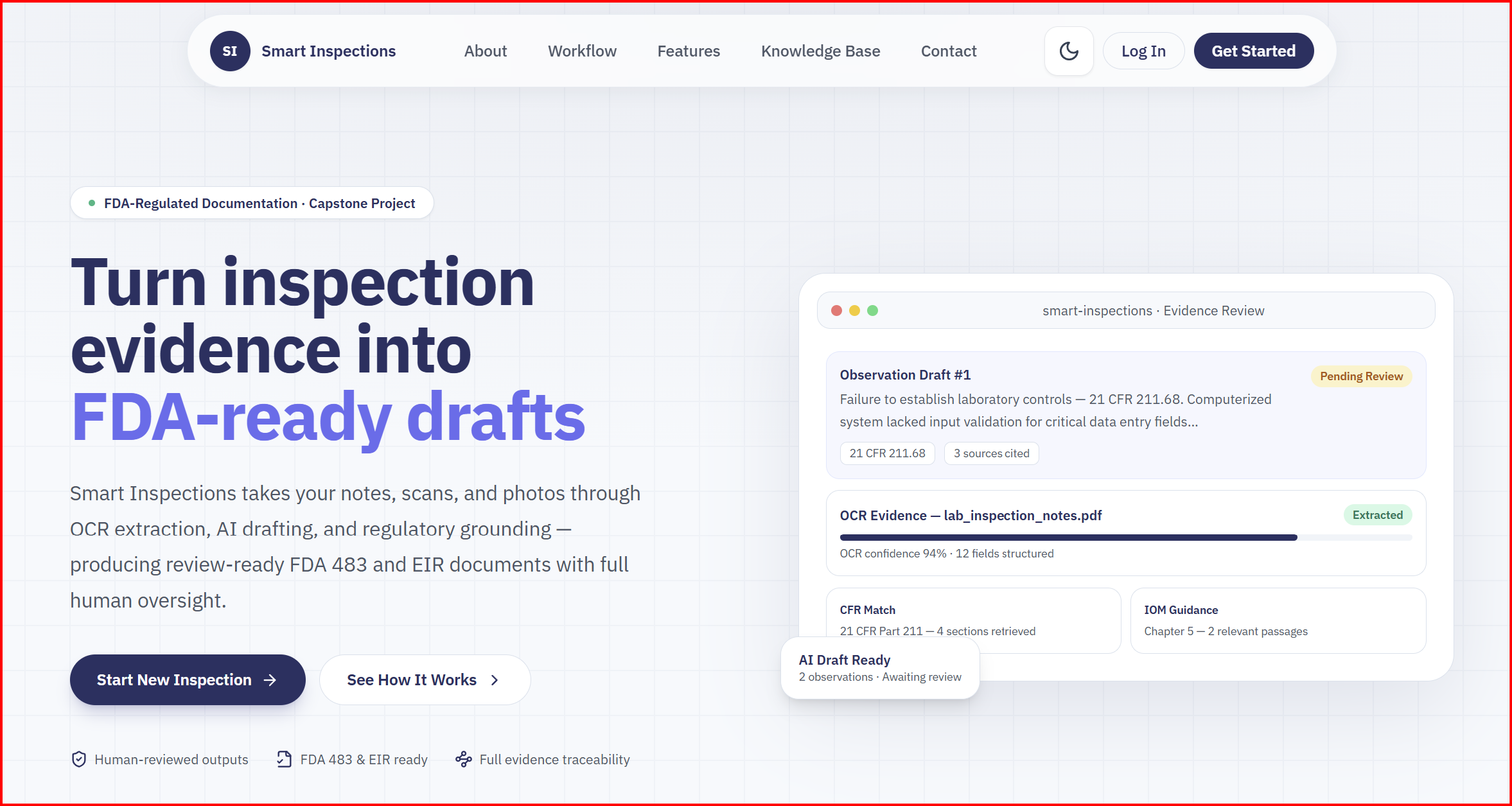Screen dimensions: 1512x806
Task: Click the Get Started button
Action: pos(1253,51)
